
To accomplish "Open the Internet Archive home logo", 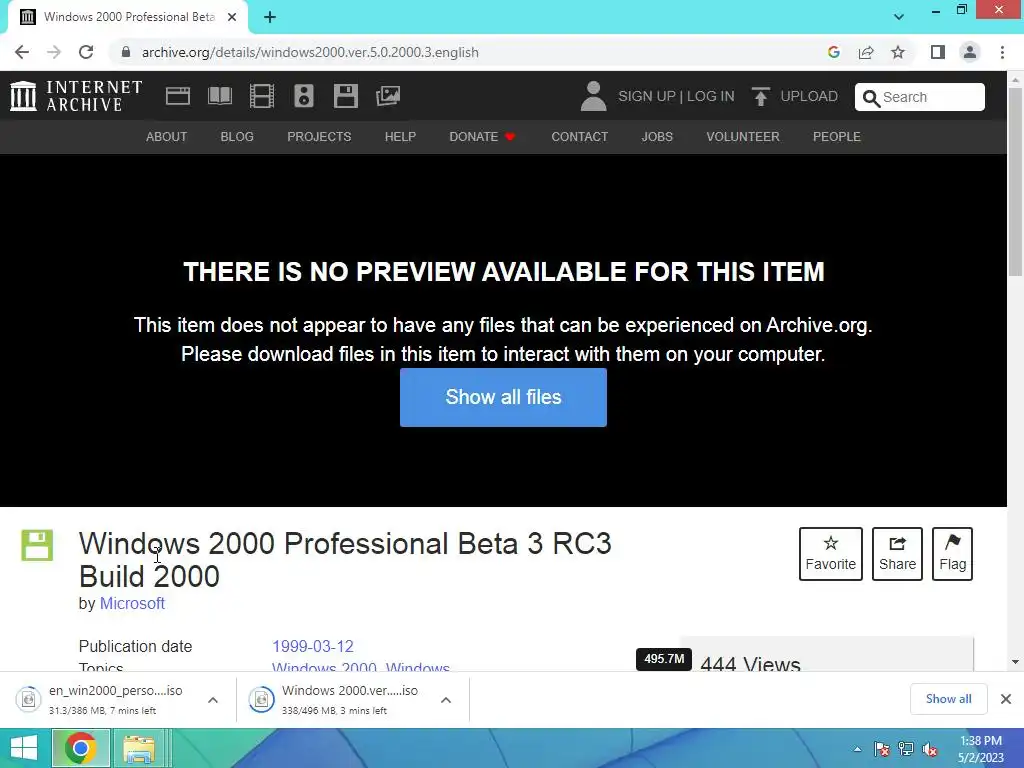I will [76, 96].
